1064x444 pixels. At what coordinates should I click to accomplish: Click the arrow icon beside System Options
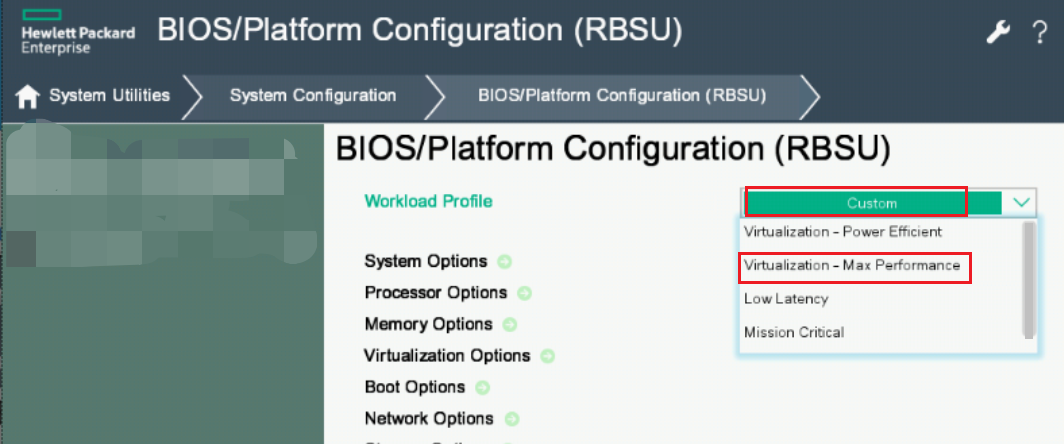pyautogui.click(x=505, y=262)
